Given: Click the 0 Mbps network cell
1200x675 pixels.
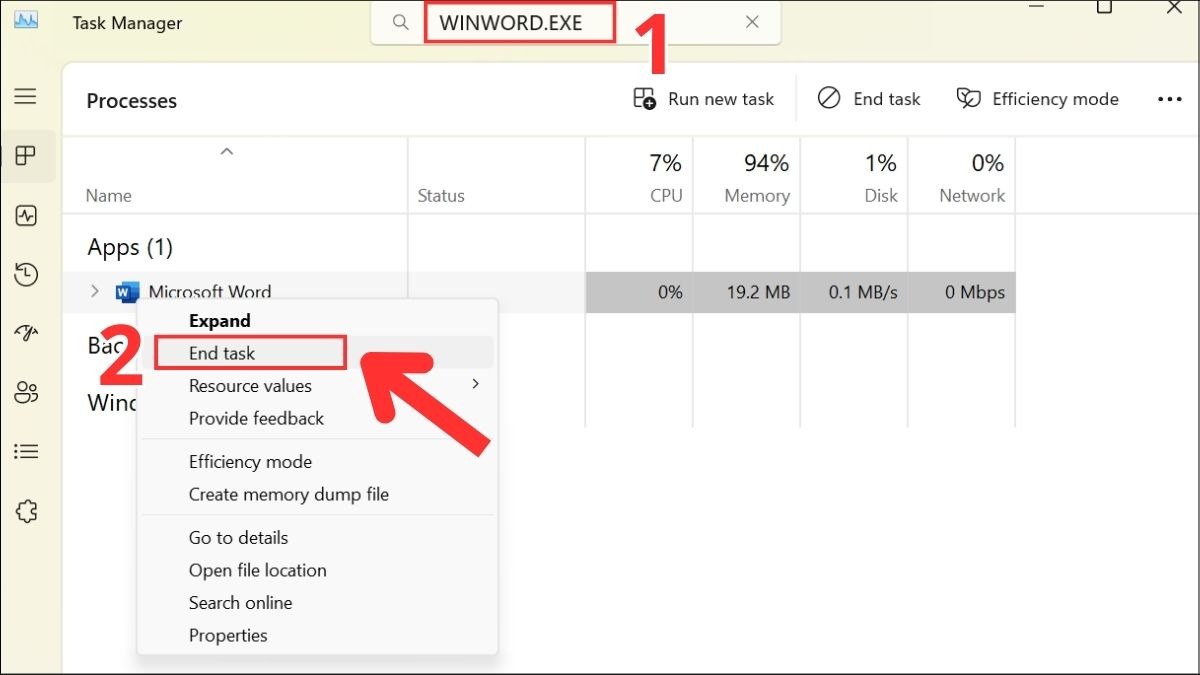Looking at the screenshot, I should tap(962, 292).
